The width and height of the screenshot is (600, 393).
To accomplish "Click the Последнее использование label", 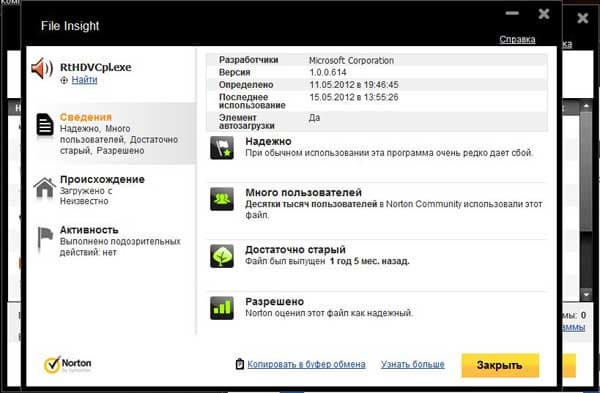I will pos(252,101).
